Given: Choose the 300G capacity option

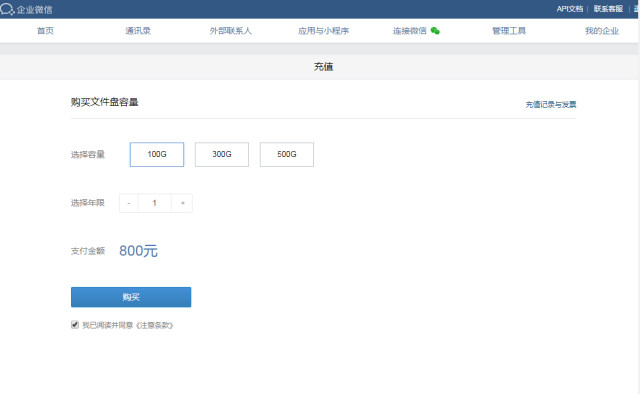Looking at the screenshot, I should pos(222,154).
